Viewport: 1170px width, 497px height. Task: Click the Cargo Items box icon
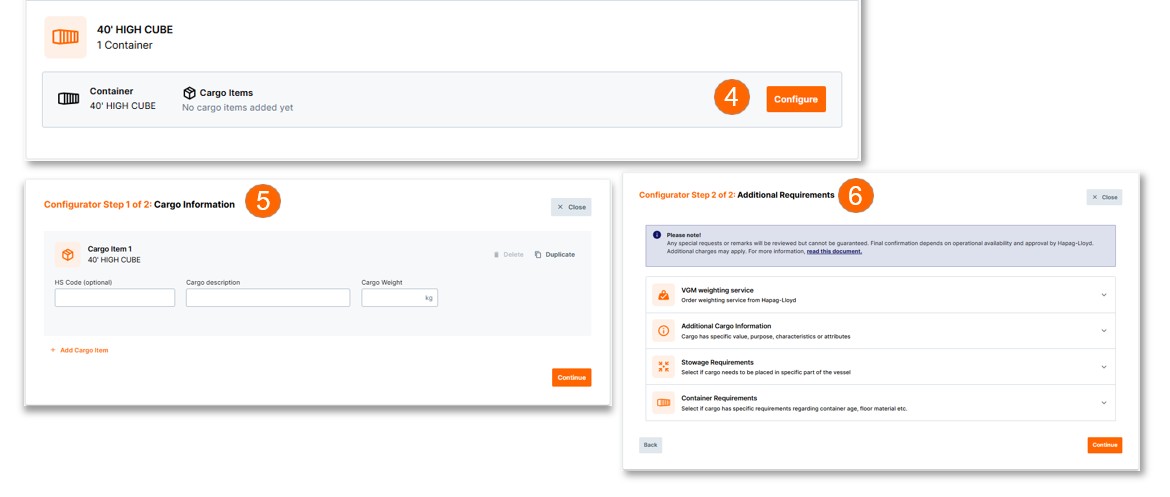pos(189,93)
